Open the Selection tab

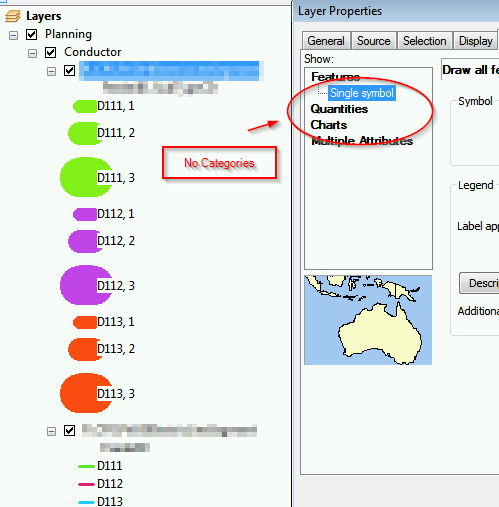[x=425, y=41]
